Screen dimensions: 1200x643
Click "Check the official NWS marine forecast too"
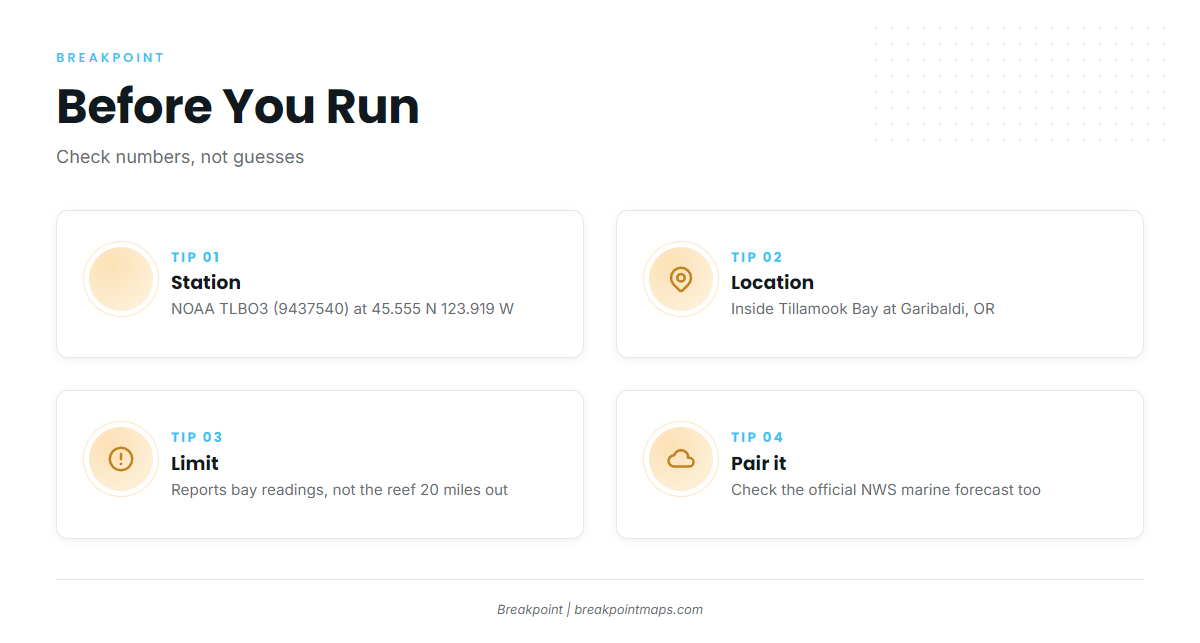coord(886,490)
